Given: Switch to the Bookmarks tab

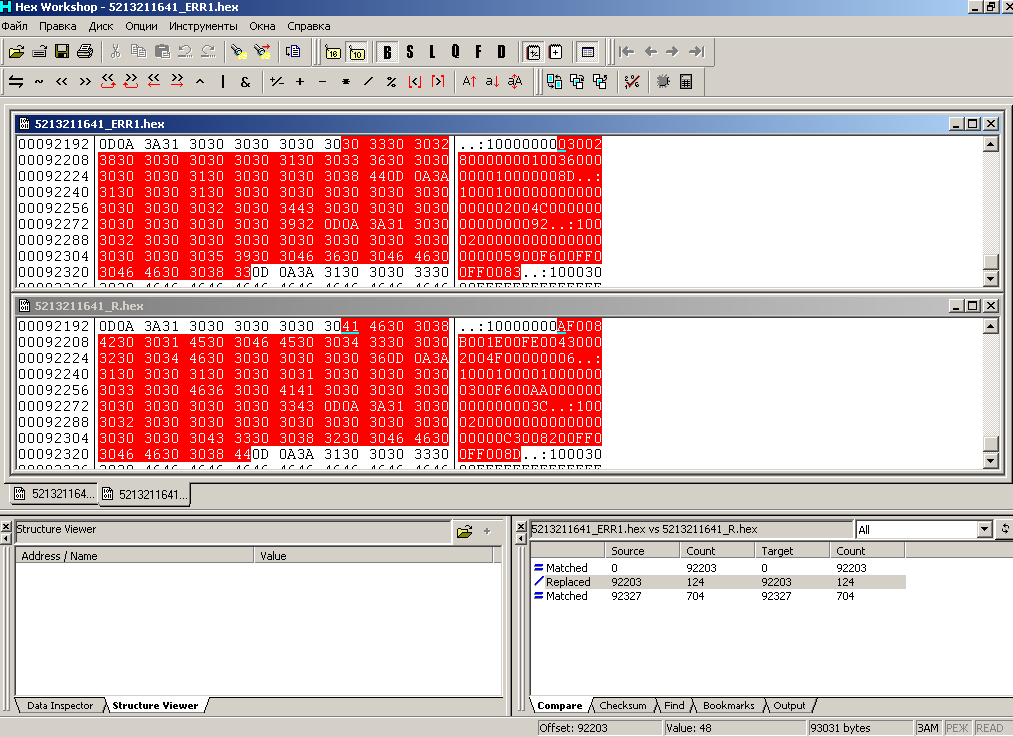Looking at the screenshot, I should [729, 705].
